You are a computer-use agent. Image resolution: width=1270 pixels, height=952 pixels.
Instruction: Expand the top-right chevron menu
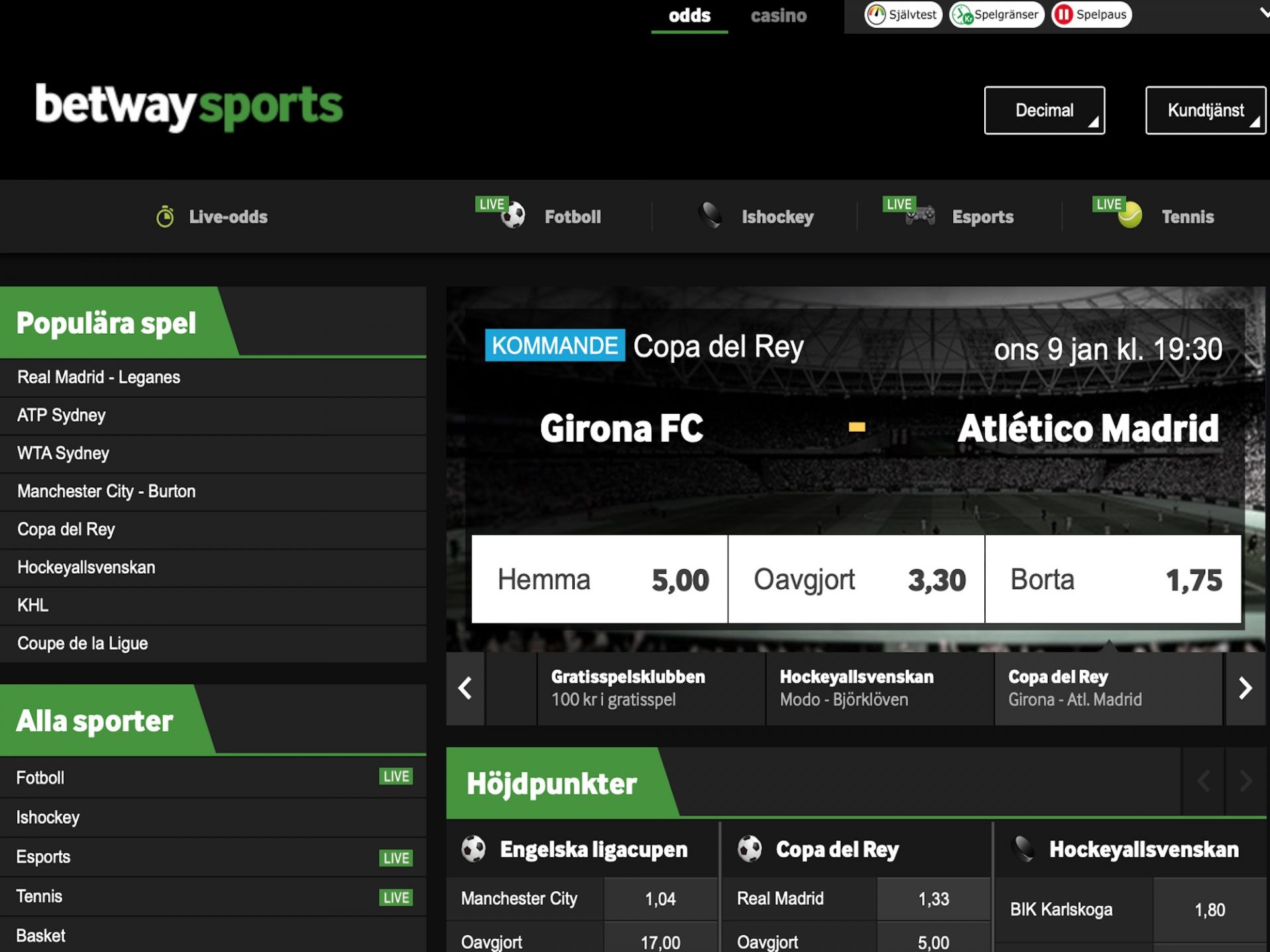point(1263,13)
